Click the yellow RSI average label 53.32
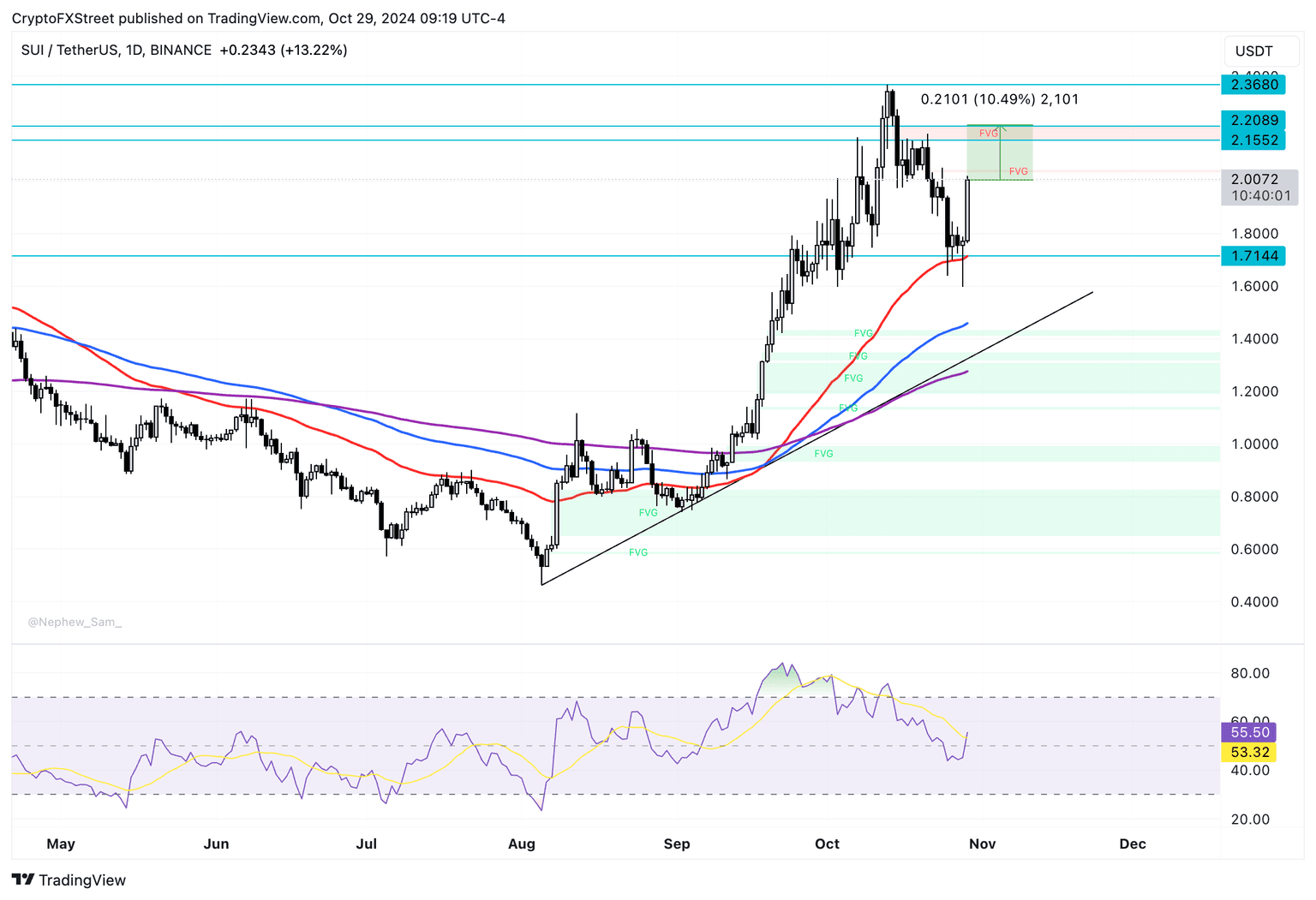This screenshot has width=1316, height=900. coord(1249,752)
